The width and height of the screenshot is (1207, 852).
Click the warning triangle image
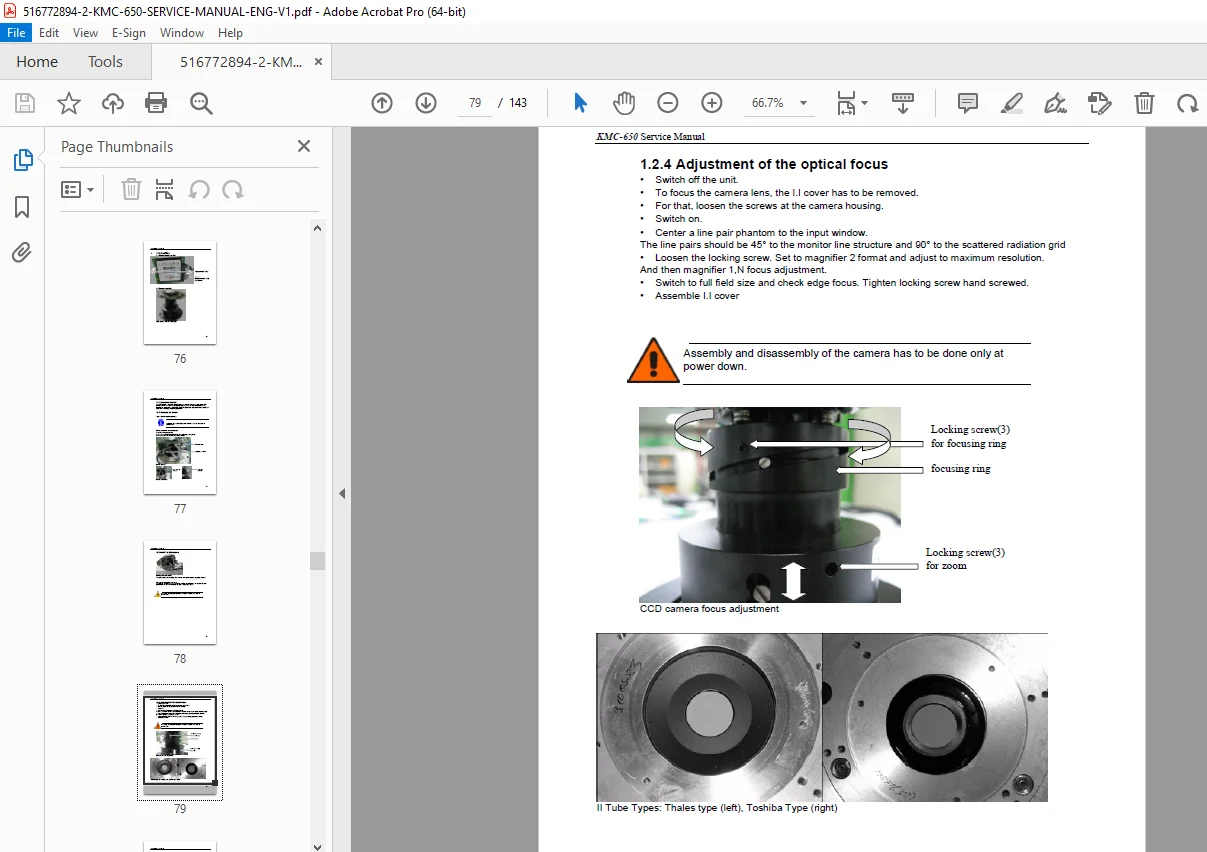click(x=653, y=360)
